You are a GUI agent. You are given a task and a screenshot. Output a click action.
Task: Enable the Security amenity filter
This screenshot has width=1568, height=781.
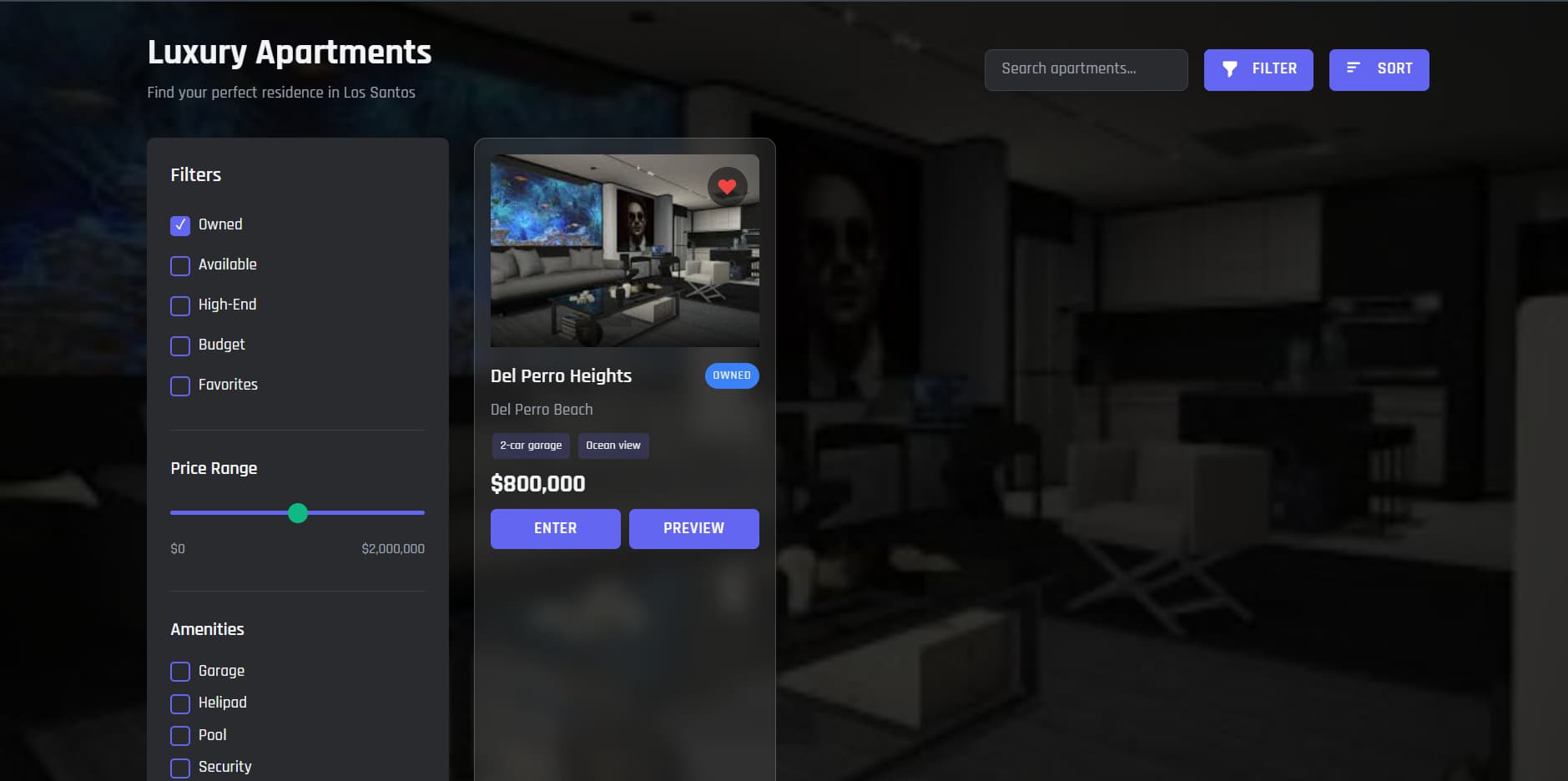180,768
